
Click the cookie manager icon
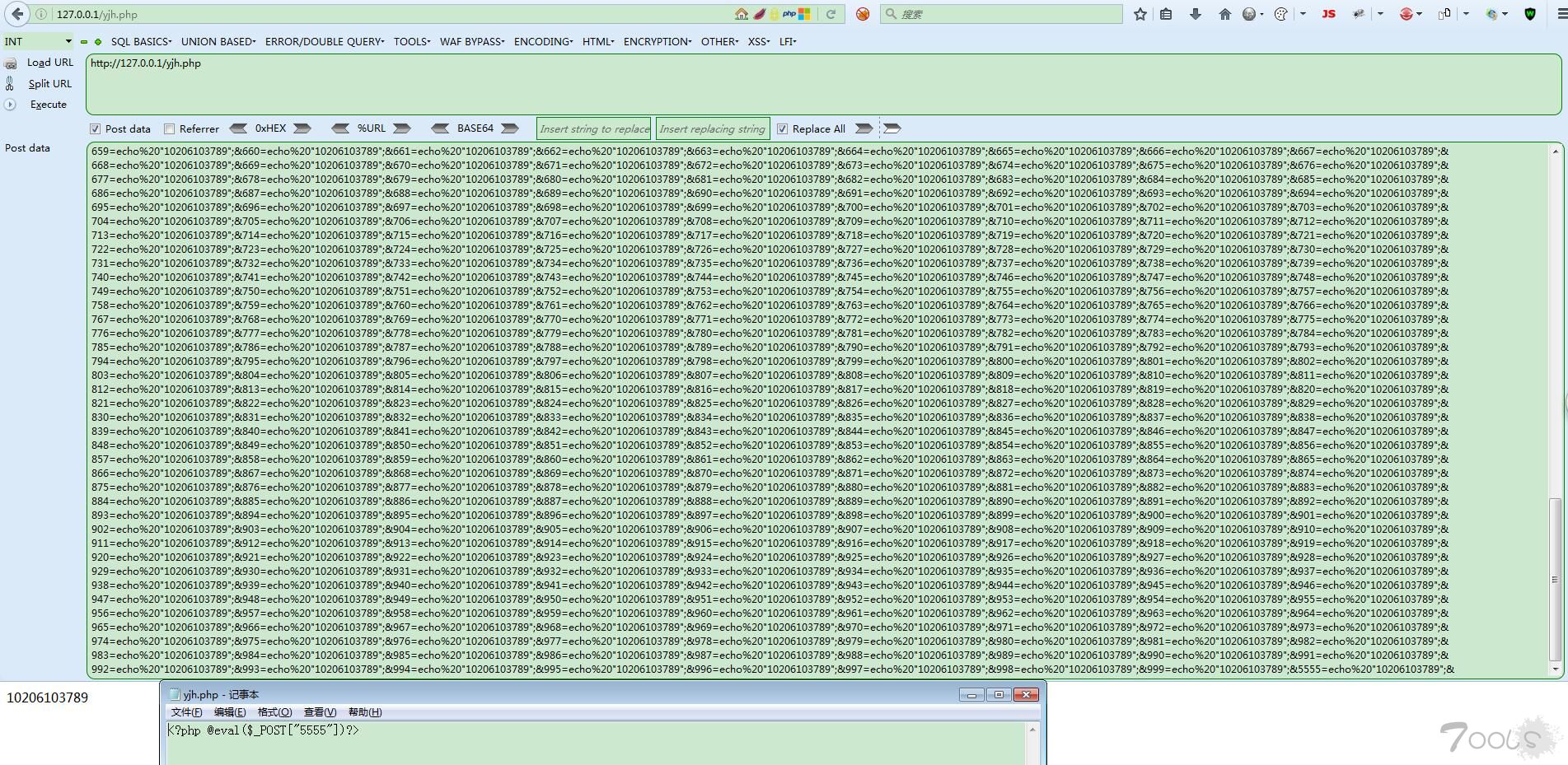[1281, 14]
